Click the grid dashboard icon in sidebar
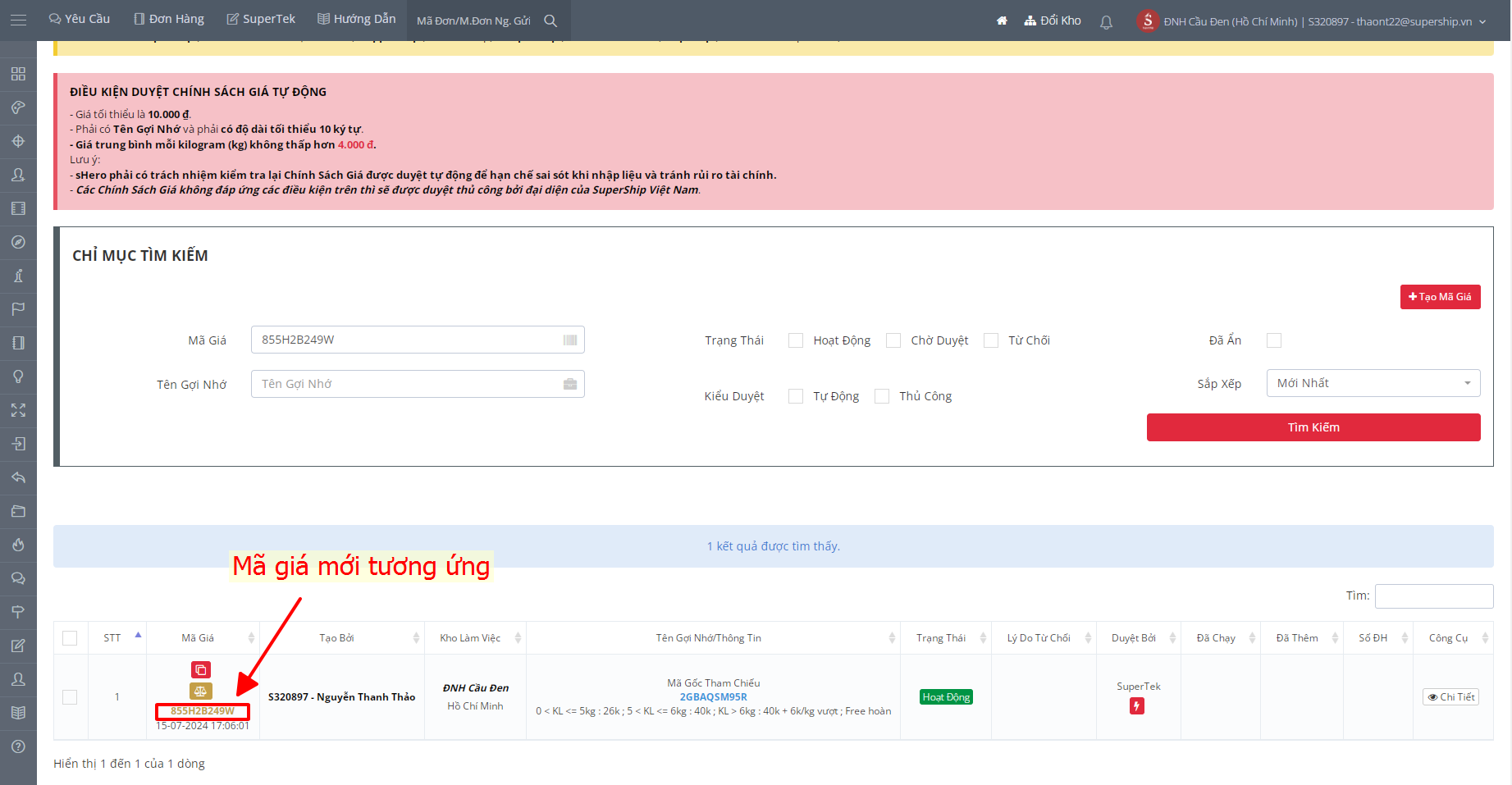This screenshot has height=785, width=1512. coord(18,74)
